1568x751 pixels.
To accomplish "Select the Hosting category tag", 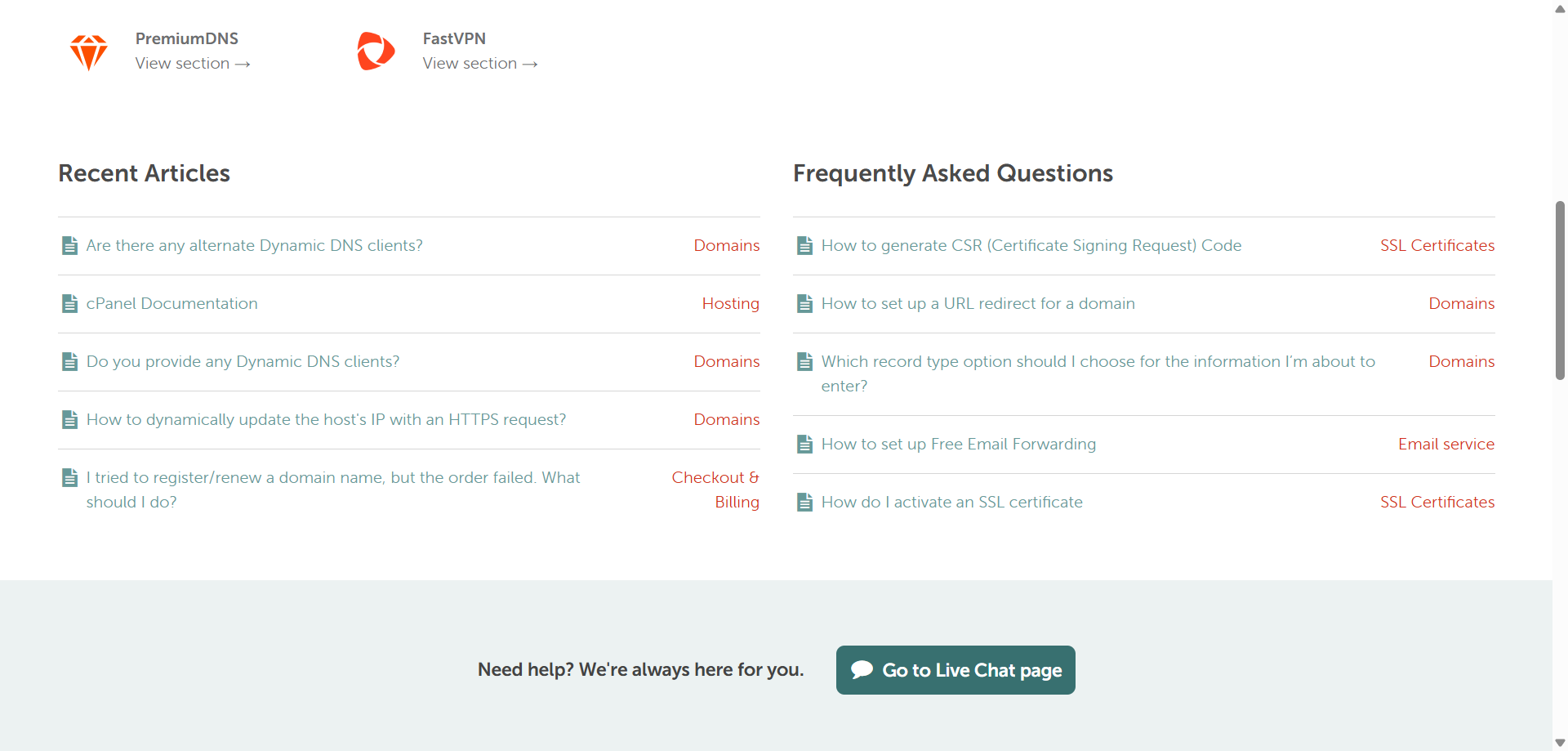I will (730, 304).
